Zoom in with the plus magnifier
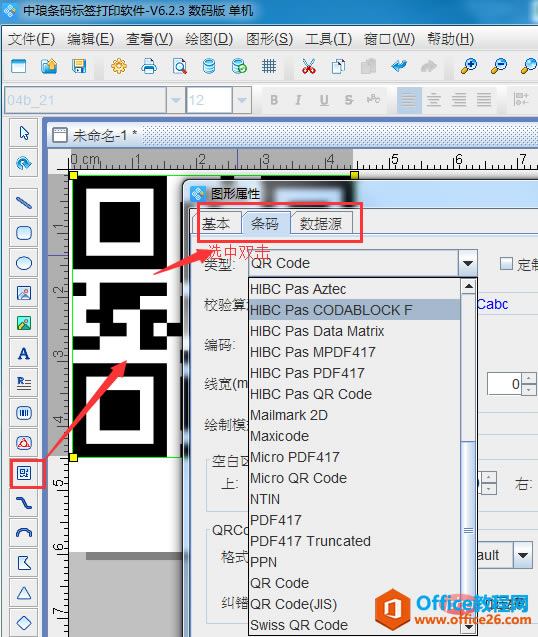This screenshot has width=538, height=637. [x=469, y=66]
